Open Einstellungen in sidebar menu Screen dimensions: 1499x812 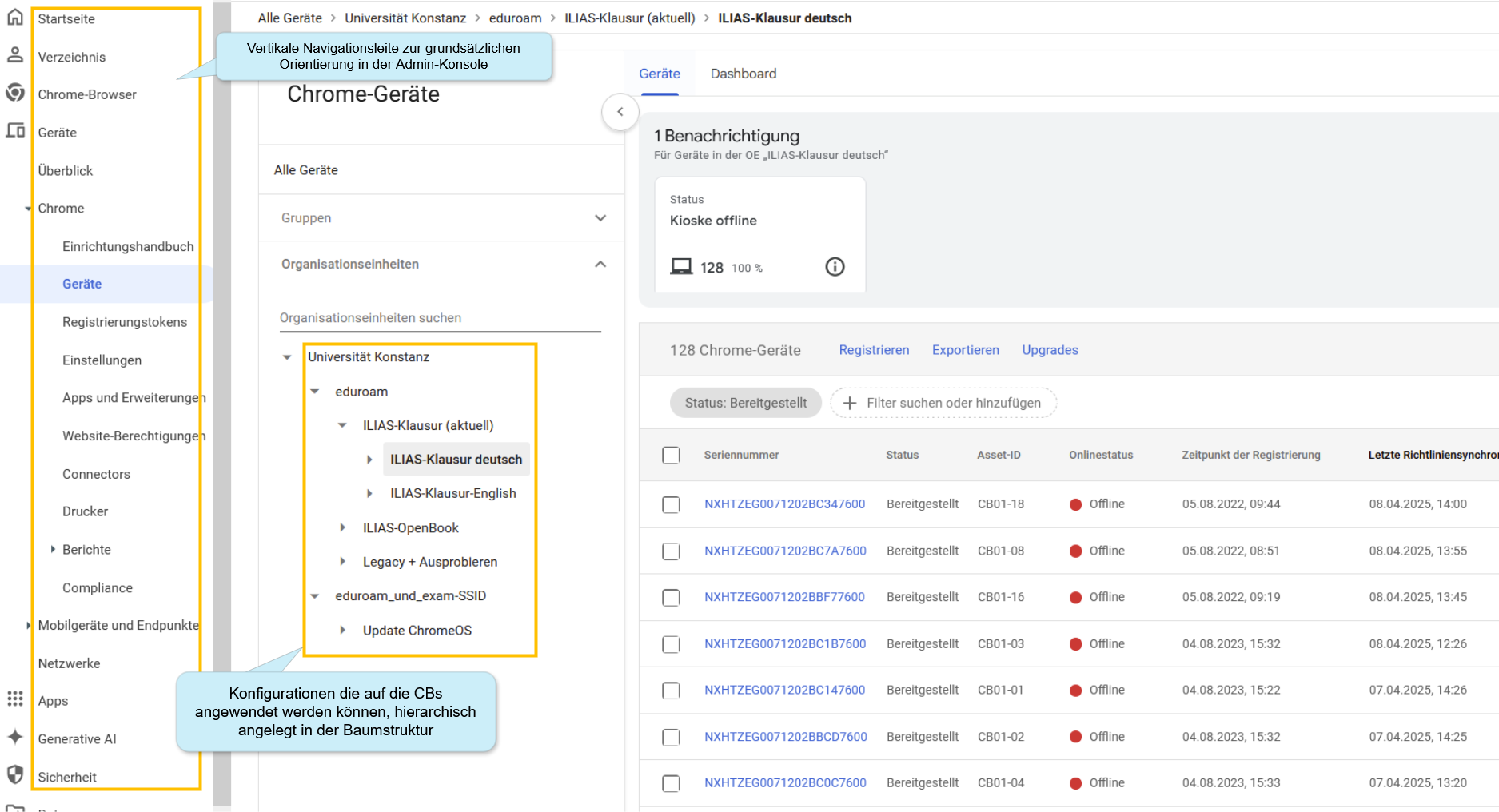click(x=102, y=360)
